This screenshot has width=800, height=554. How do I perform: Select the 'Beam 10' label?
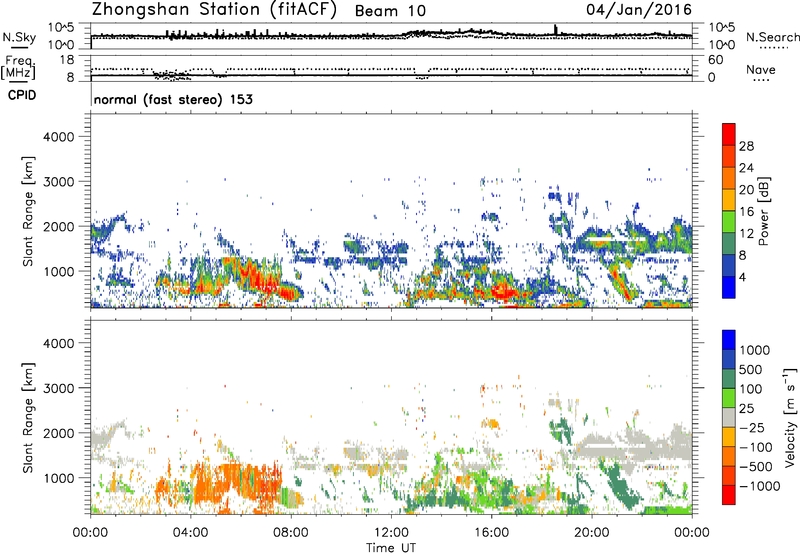[x=390, y=11]
